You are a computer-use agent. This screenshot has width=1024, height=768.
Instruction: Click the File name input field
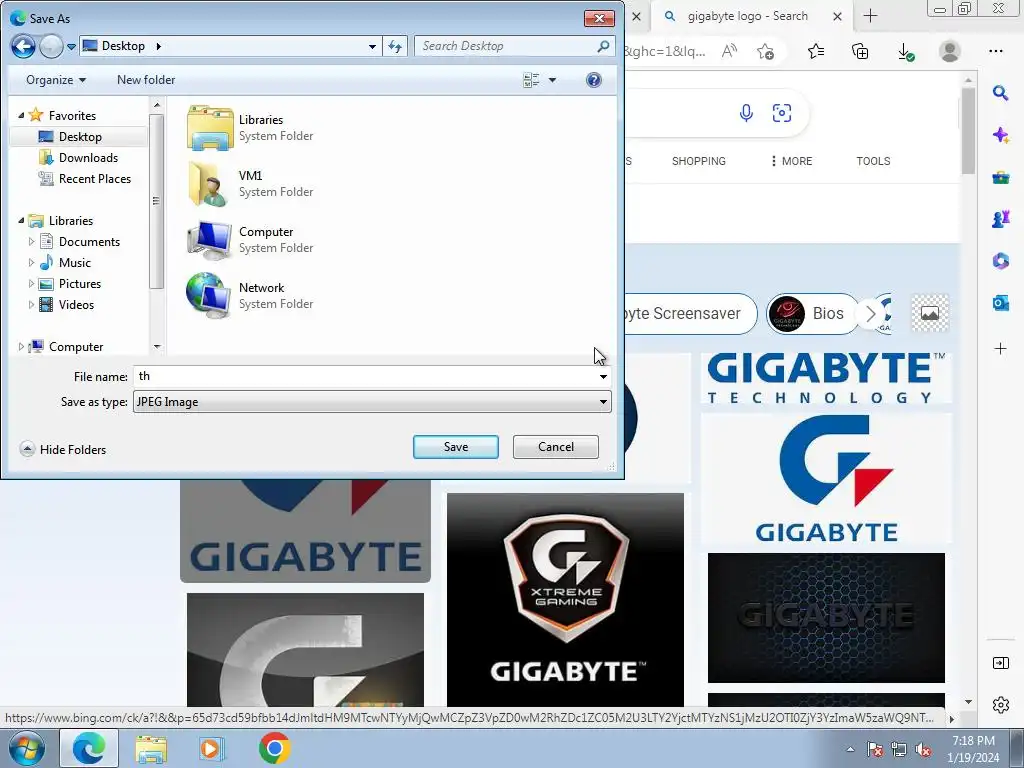pyautogui.click(x=364, y=377)
